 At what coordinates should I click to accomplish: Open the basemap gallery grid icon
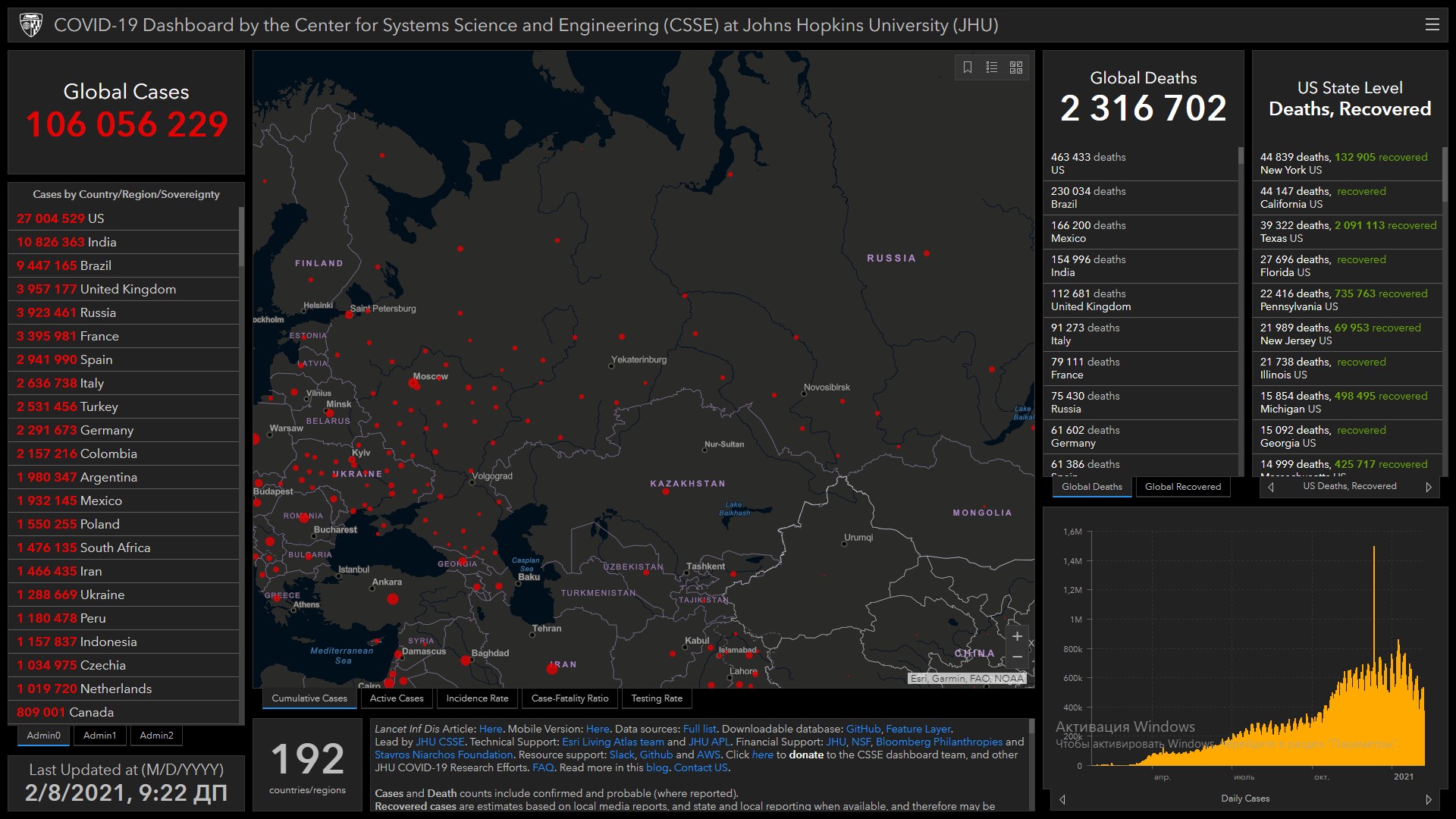coord(1016,67)
